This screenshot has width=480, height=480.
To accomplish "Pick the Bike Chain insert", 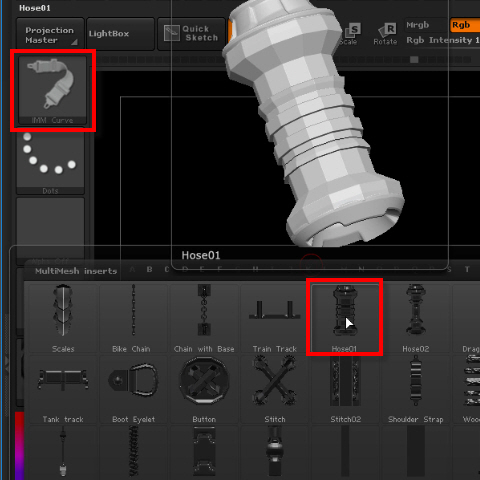I will coord(133,318).
